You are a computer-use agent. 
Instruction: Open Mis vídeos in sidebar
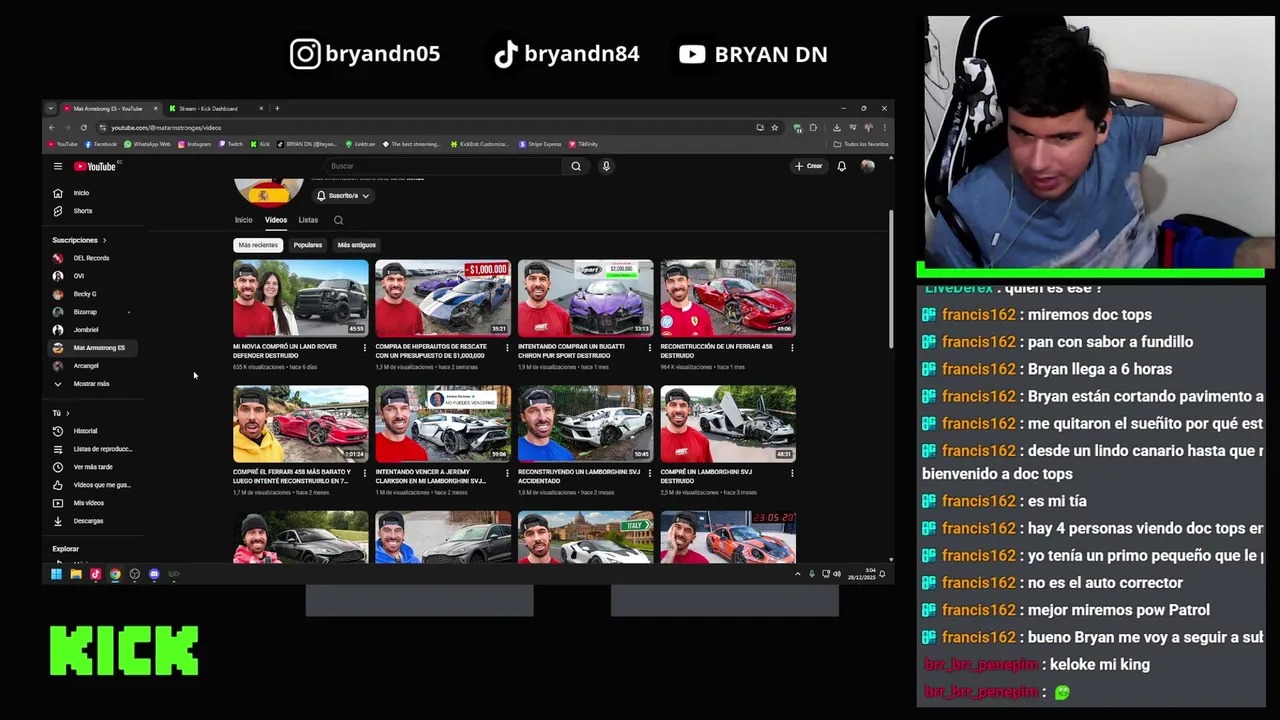tap(88, 503)
